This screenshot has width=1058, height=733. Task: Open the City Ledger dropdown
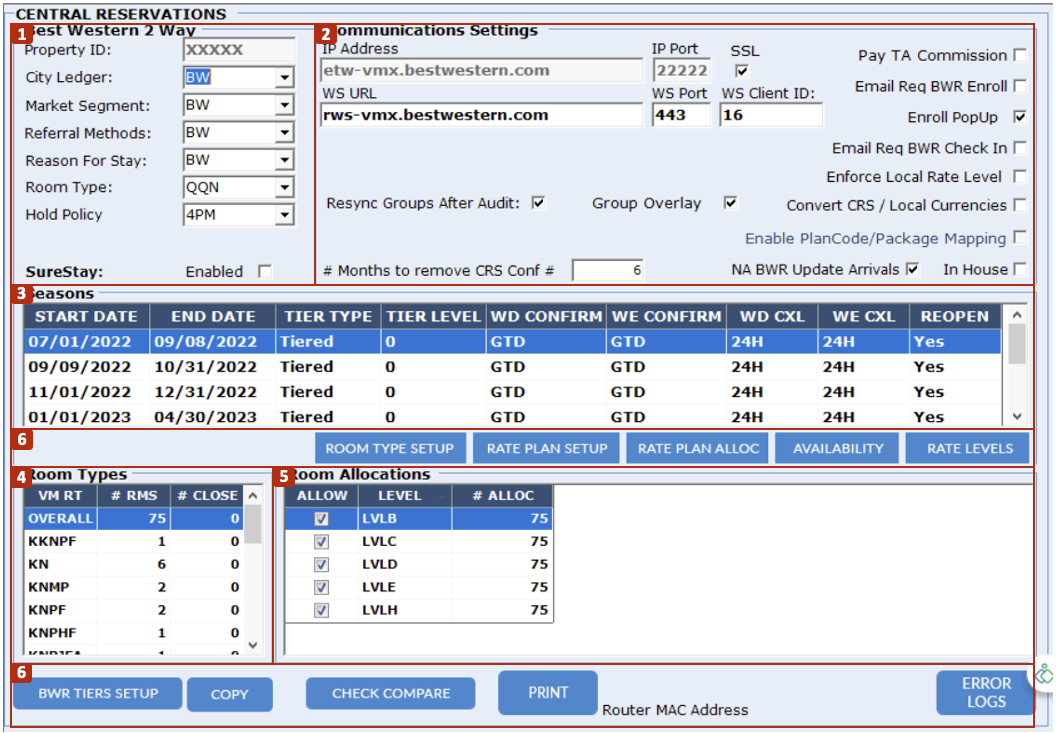click(x=285, y=78)
